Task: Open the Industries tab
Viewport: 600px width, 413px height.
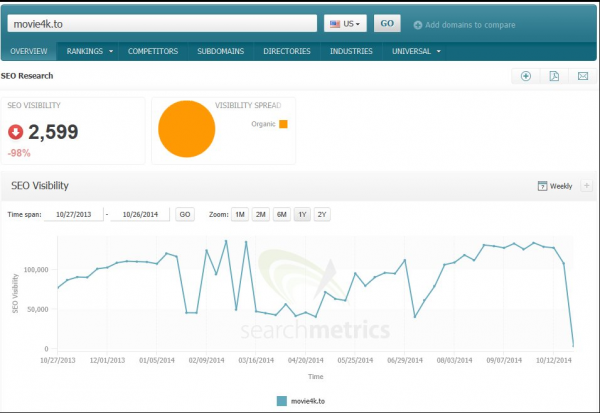Action: click(351, 51)
